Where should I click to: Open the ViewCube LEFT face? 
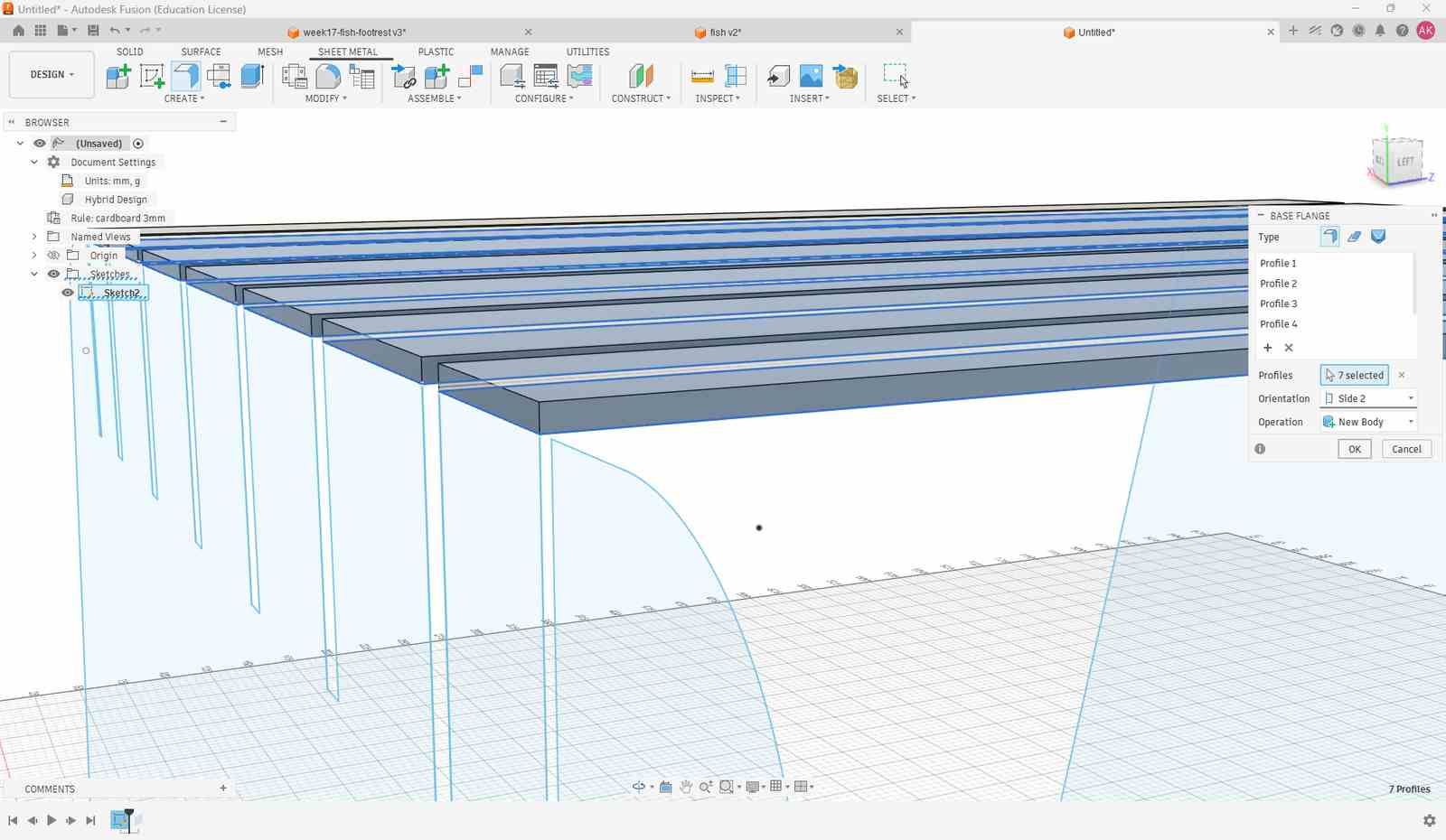pyautogui.click(x=1404, y=163)
